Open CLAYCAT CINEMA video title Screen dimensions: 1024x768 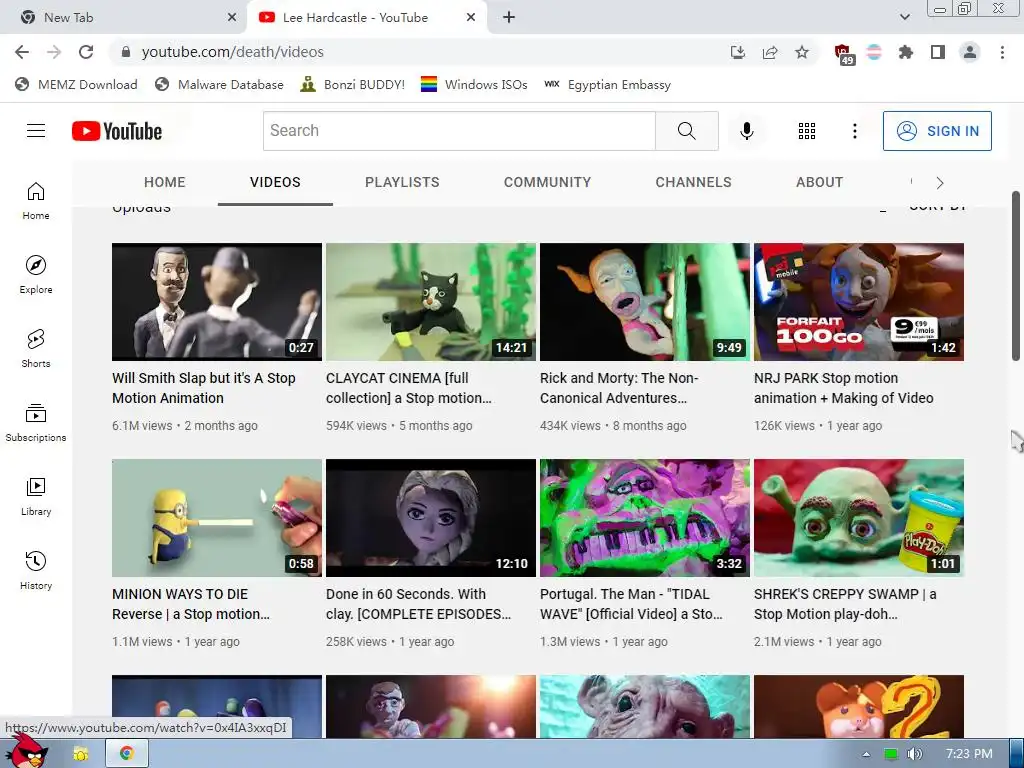pyautogui.click(x=408, y=388)
